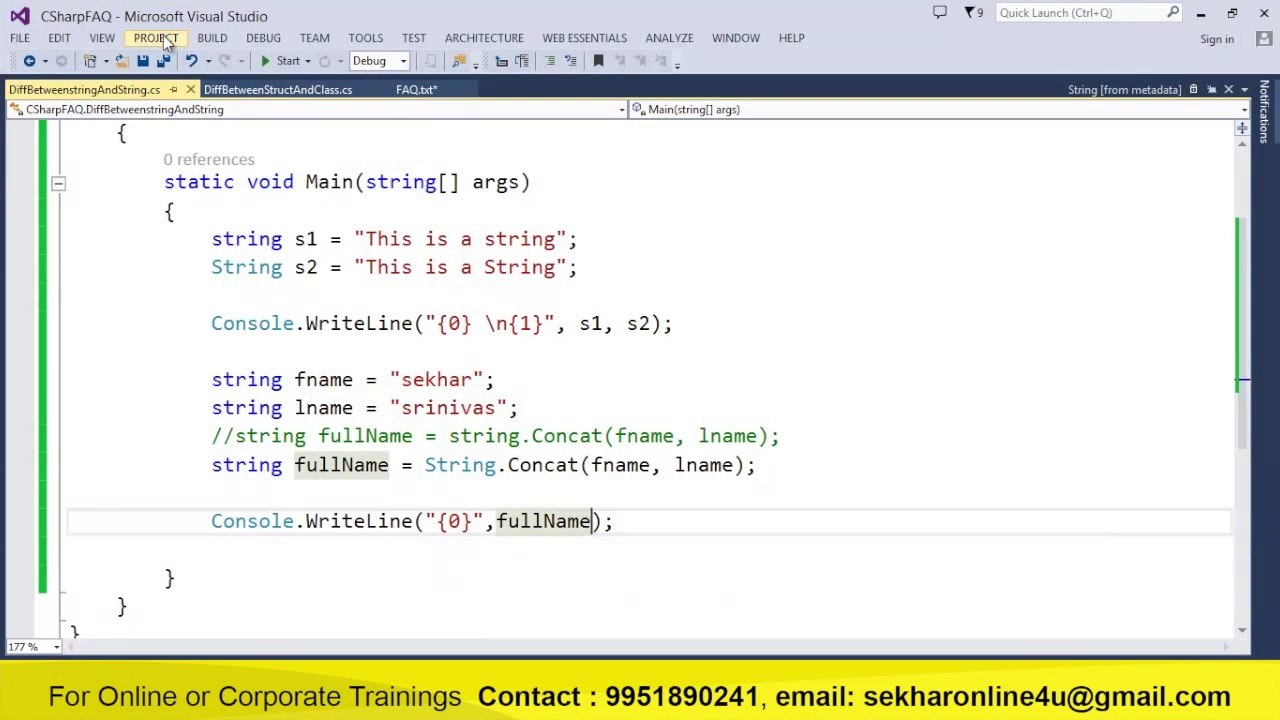Click the Save All toolbar icon
The height and width of the screenshot is (720, 1280).
coord(163,61)
